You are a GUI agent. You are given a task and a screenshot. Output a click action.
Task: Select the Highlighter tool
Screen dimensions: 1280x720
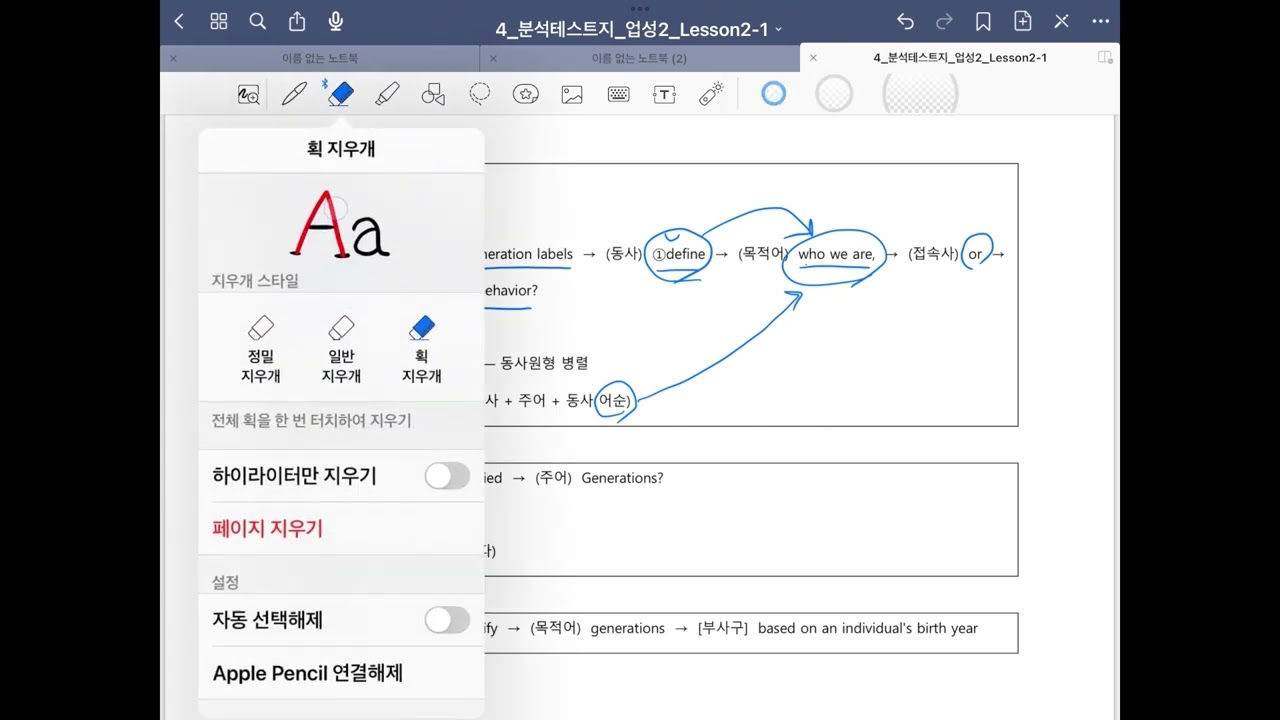click(x=387, y=94)
